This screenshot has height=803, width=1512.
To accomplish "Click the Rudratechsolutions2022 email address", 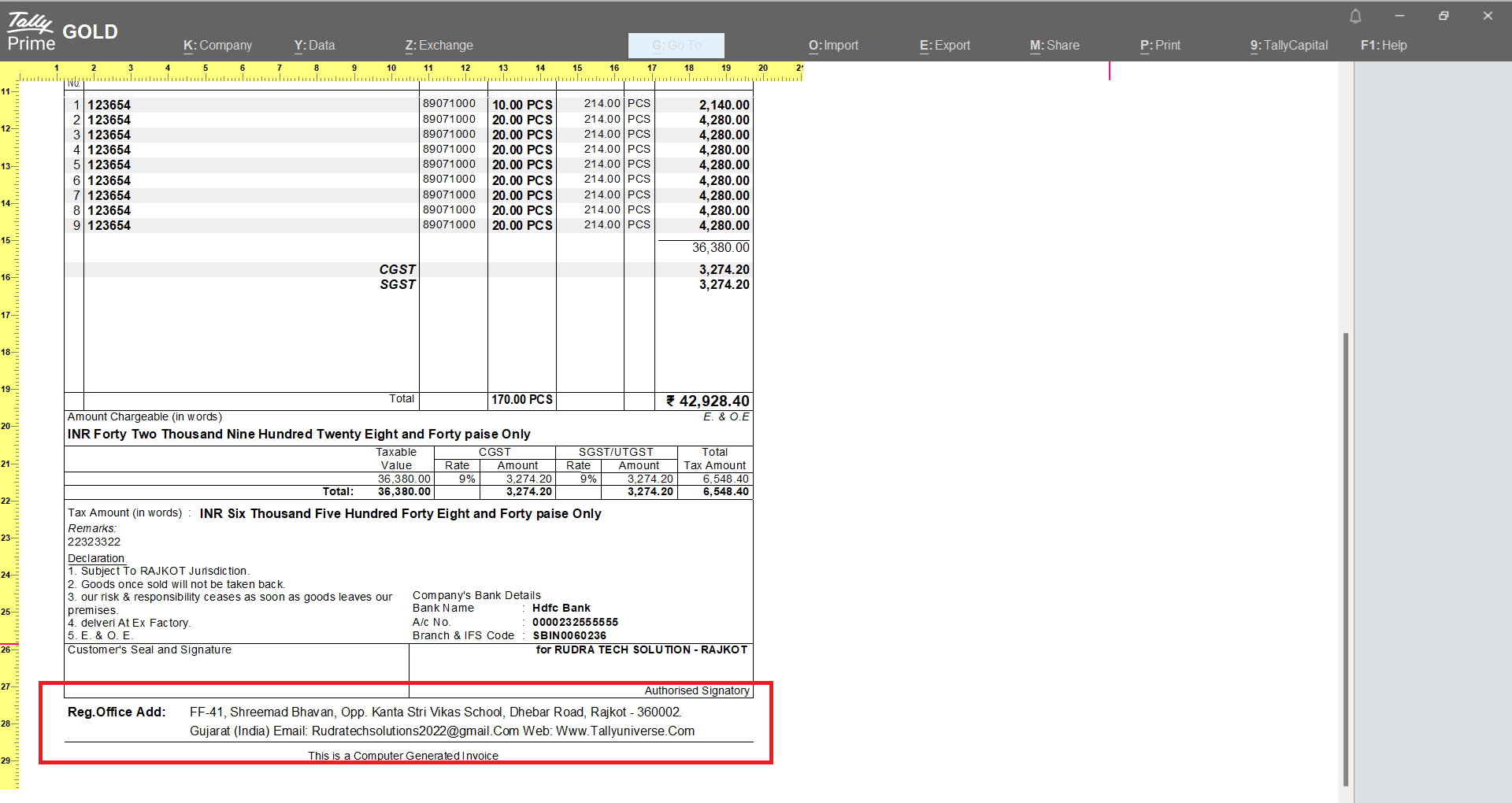I will (x=415, y=731).
